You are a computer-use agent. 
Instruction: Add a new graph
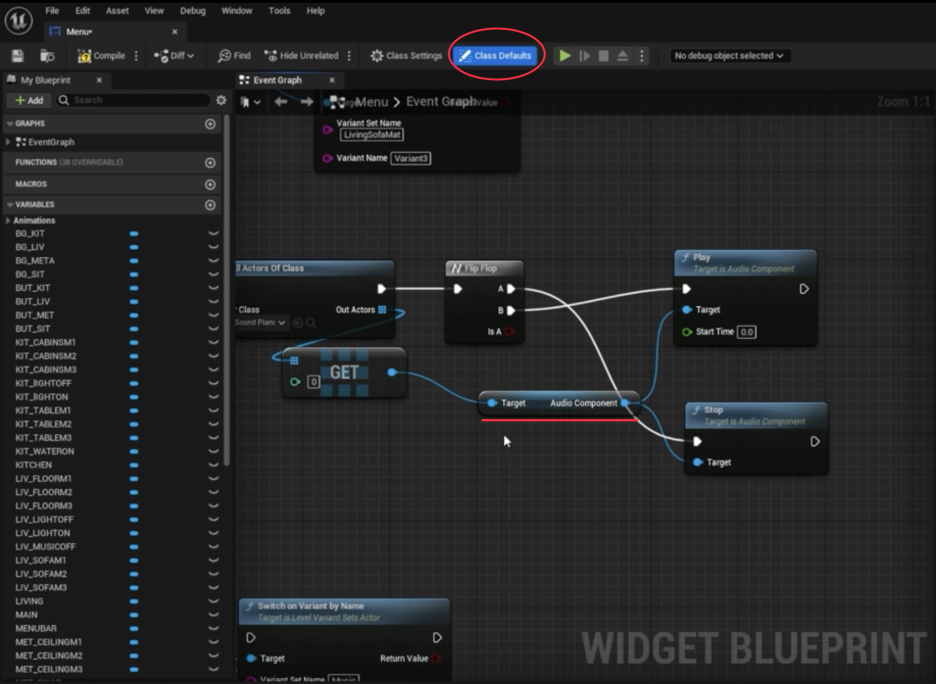pos(210,124)
